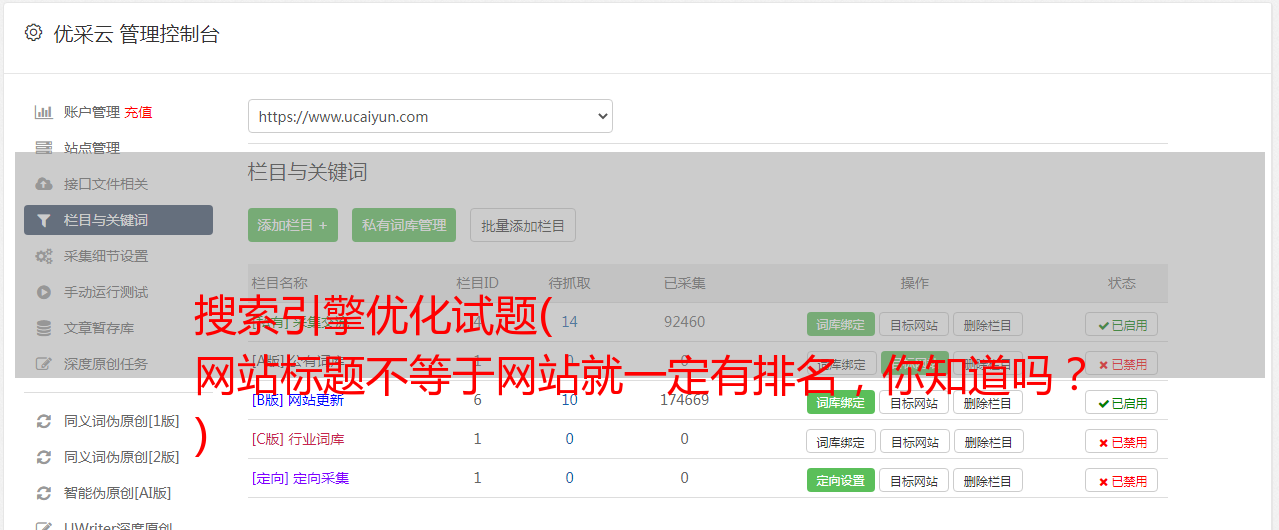Click the refresh icon beside 同义词伪原创[2版]

point(43,457)
